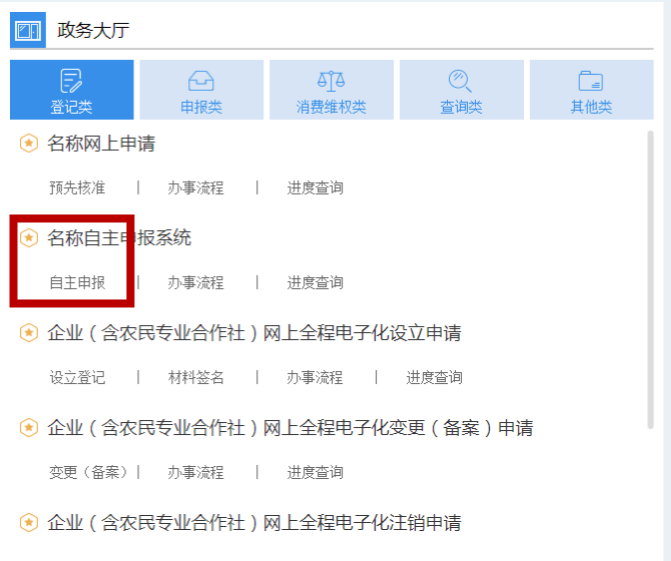
Task: Open the 自主申报 link
Action: click(x=77, y=282)
